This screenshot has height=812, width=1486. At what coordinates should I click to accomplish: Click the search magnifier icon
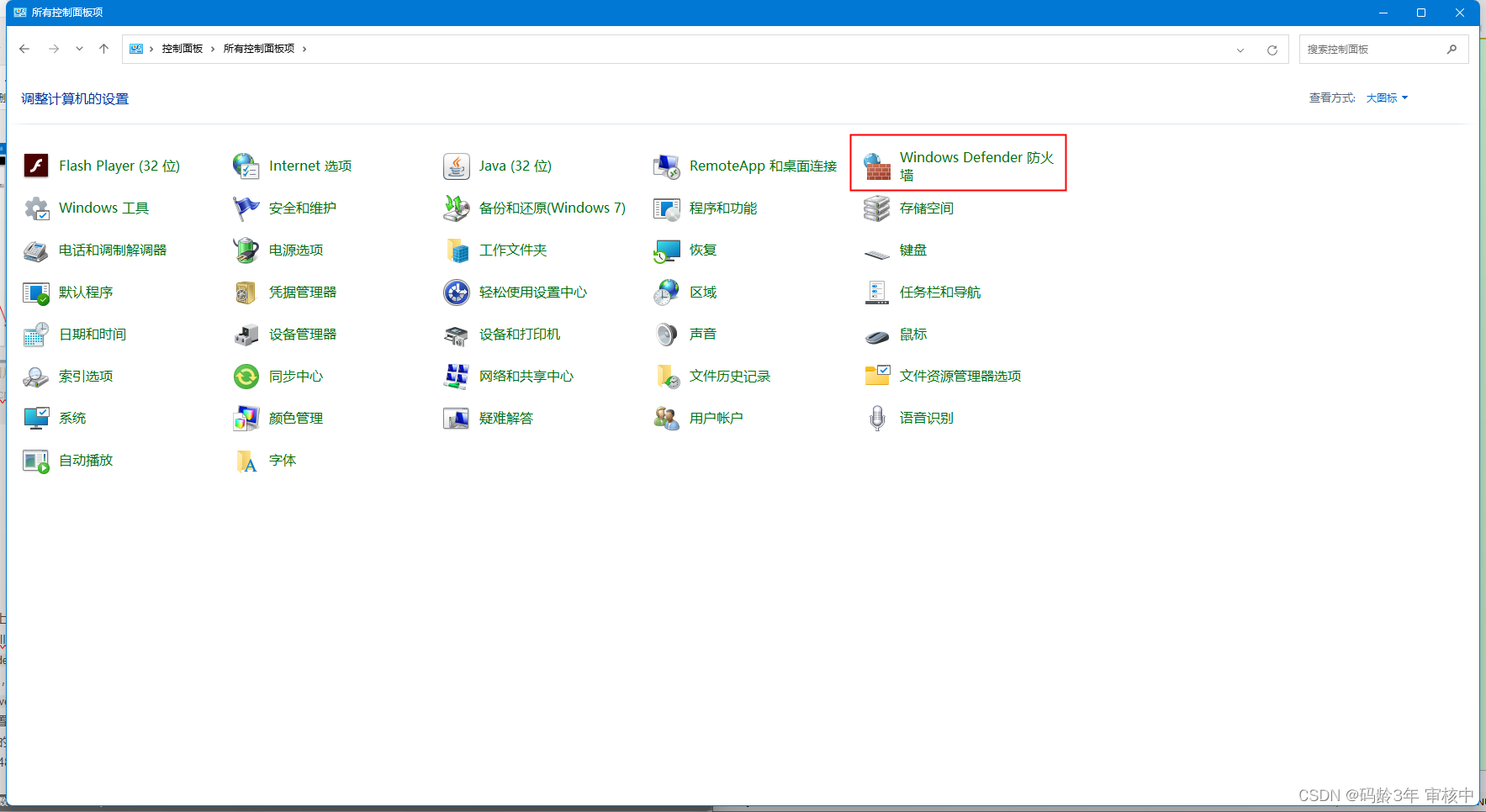(x=1452, y=50)
